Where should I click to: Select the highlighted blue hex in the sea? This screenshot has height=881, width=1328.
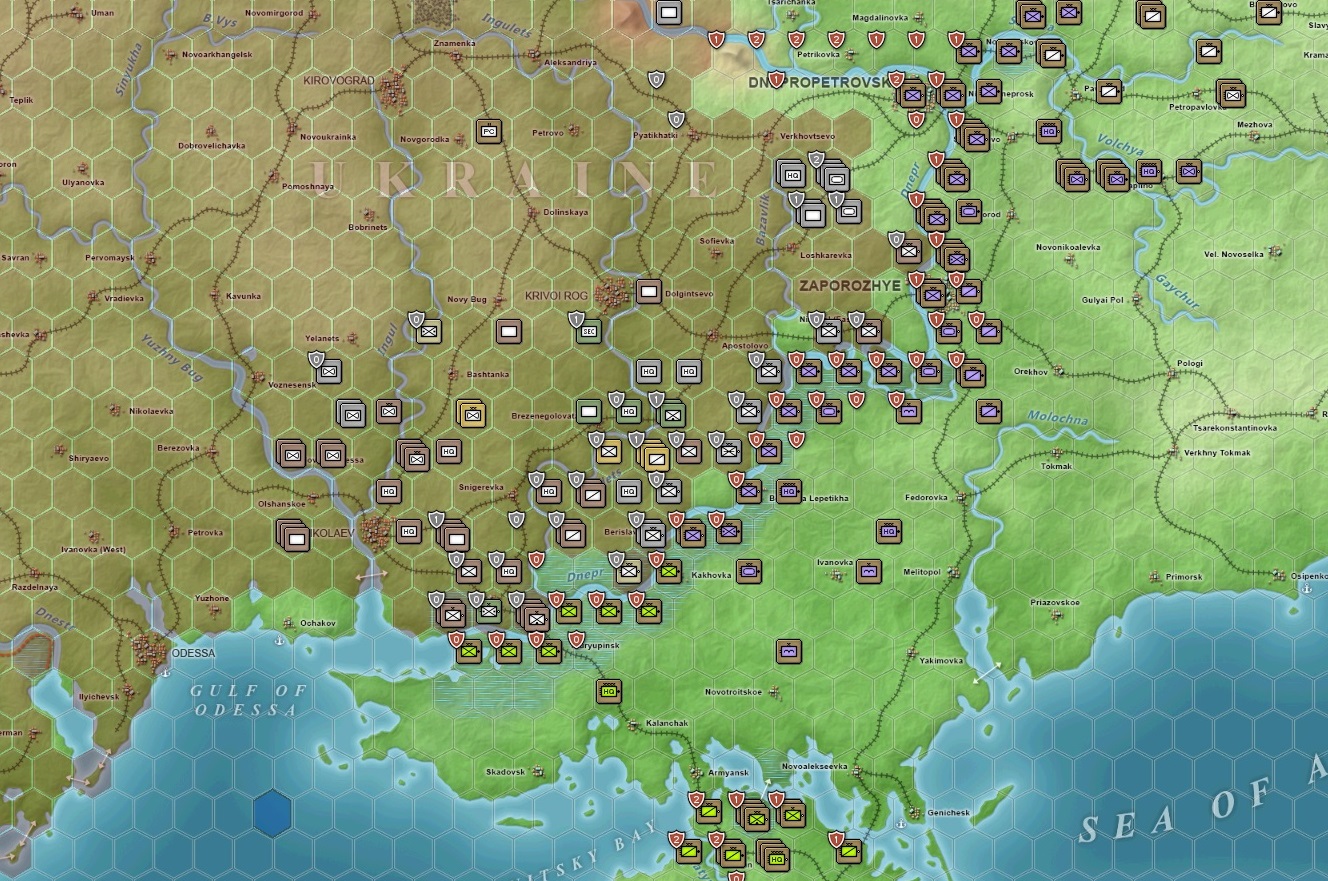271,812
